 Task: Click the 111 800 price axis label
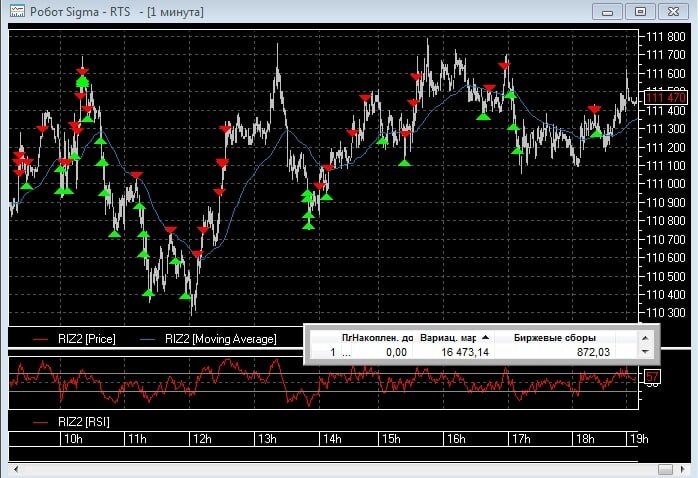point(666,36)
